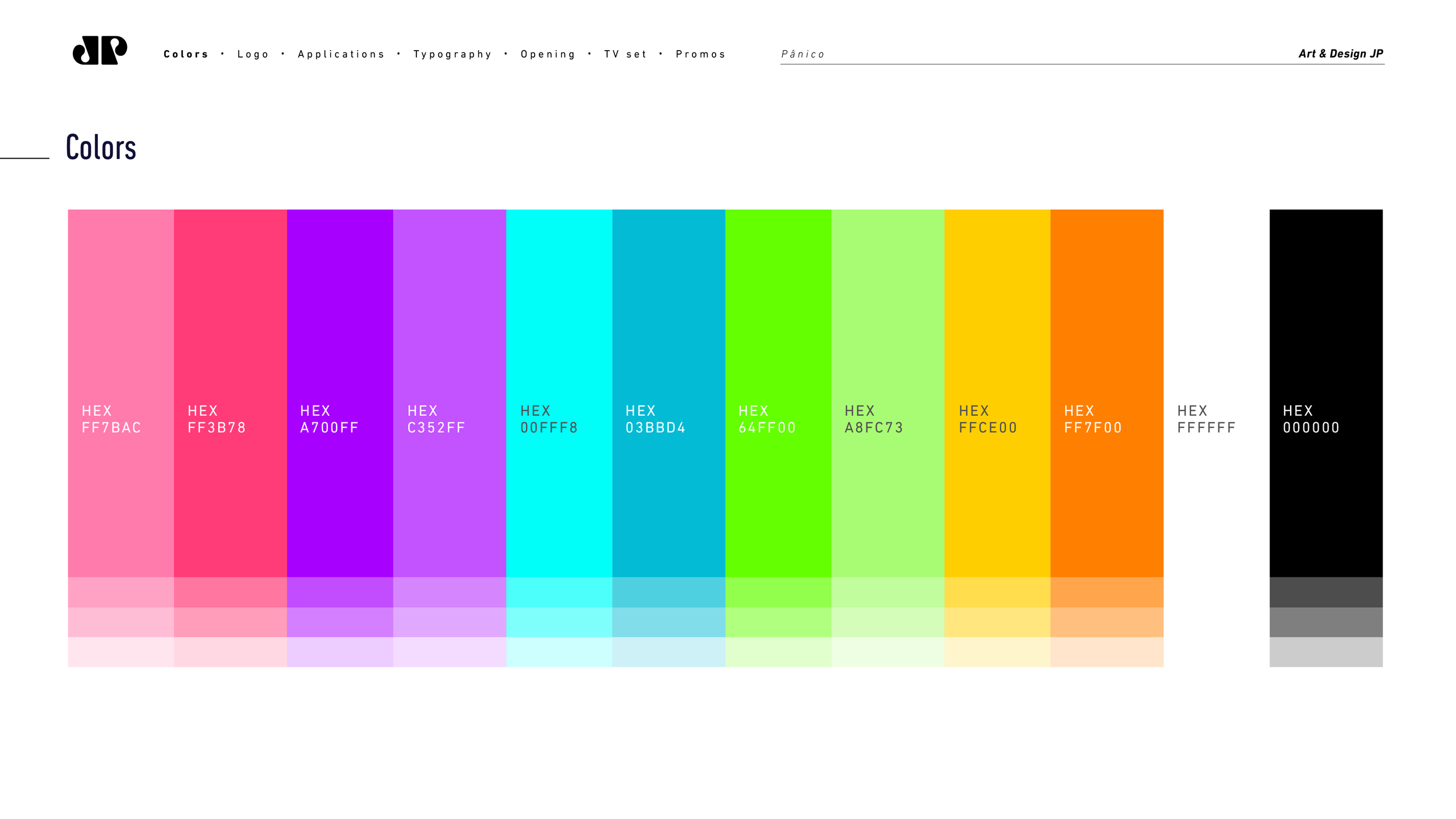
Task: Open the Promos nav link
Action: [x=701, y=54]
